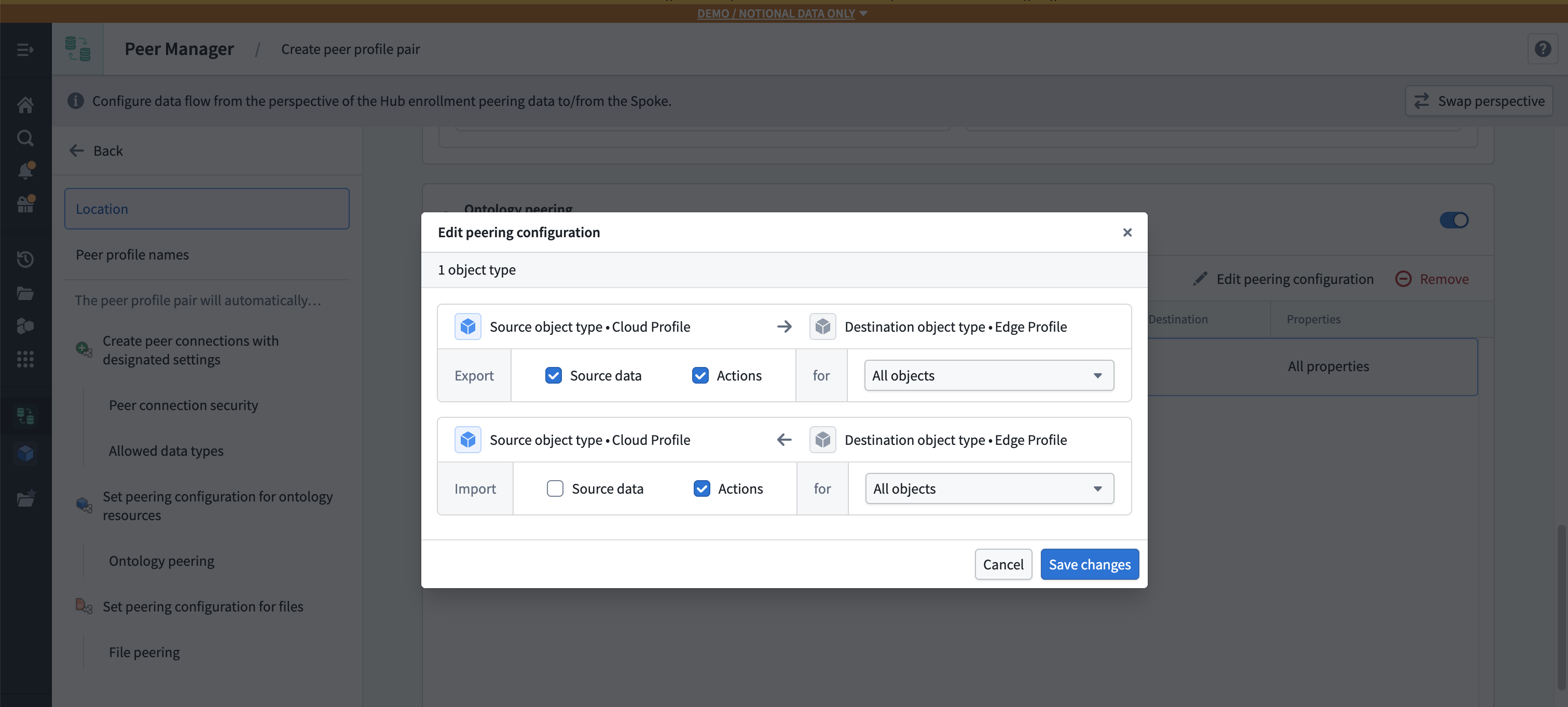
Task: Click the All properties cell
Action: click(1328, 366)
